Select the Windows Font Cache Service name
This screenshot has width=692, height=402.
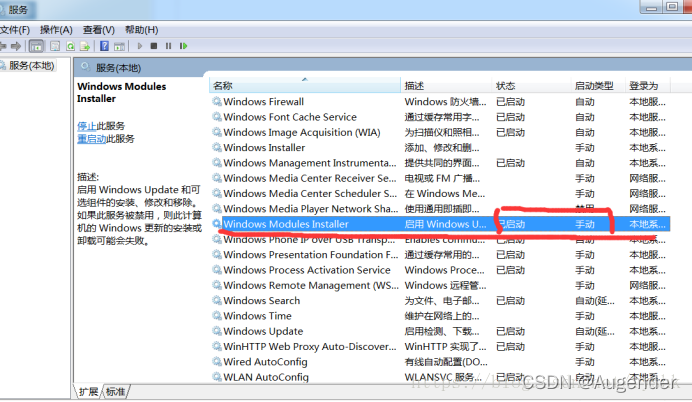pos(290,117)
